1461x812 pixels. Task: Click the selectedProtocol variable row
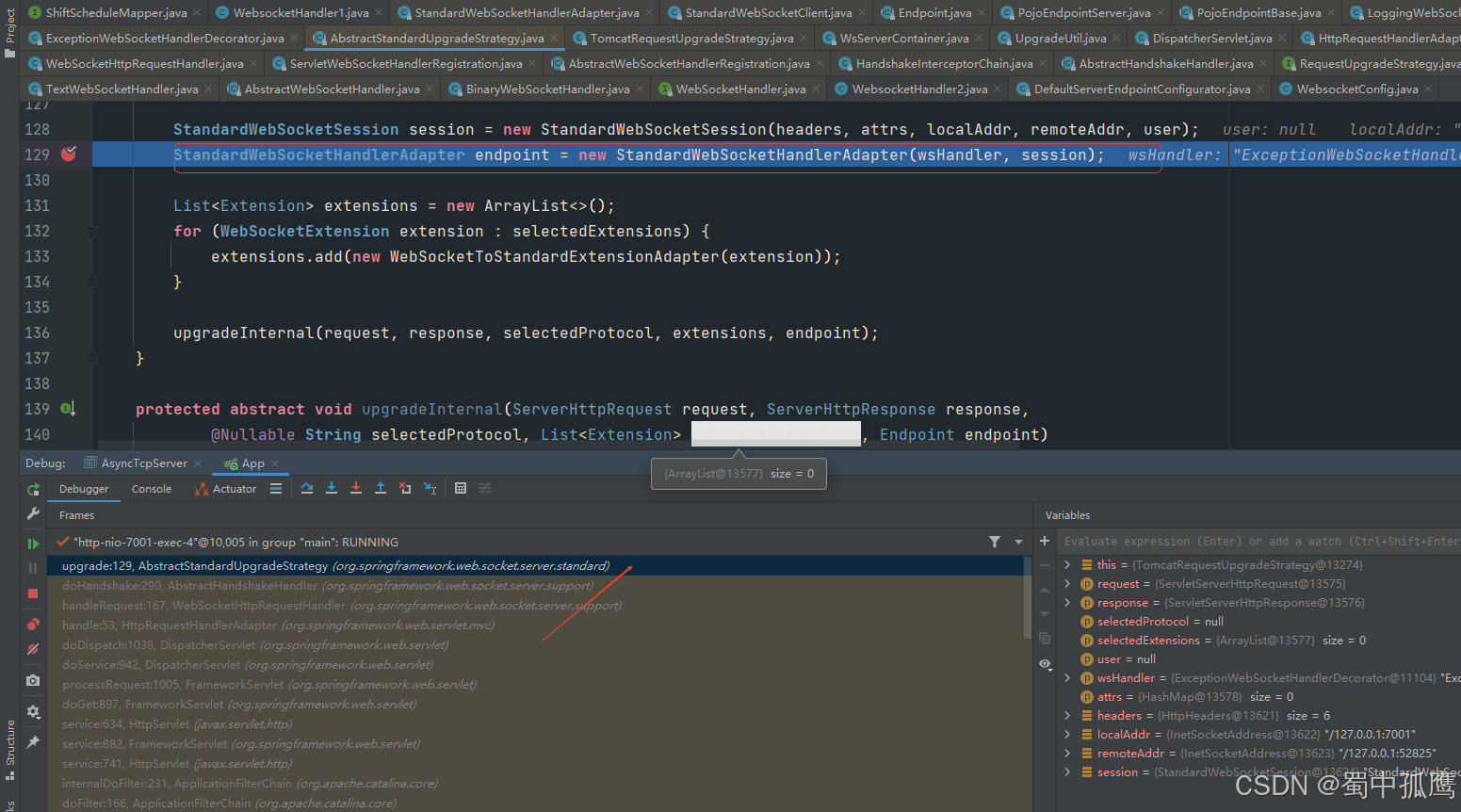(1258, 622)
